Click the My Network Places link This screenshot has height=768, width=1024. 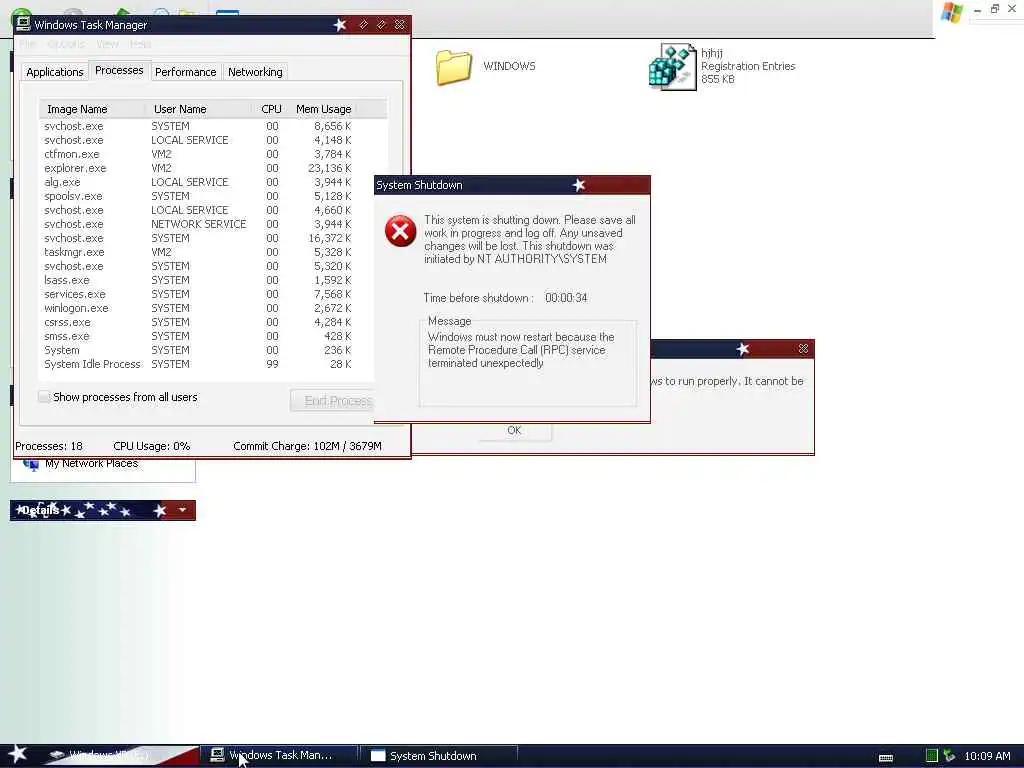91,464
